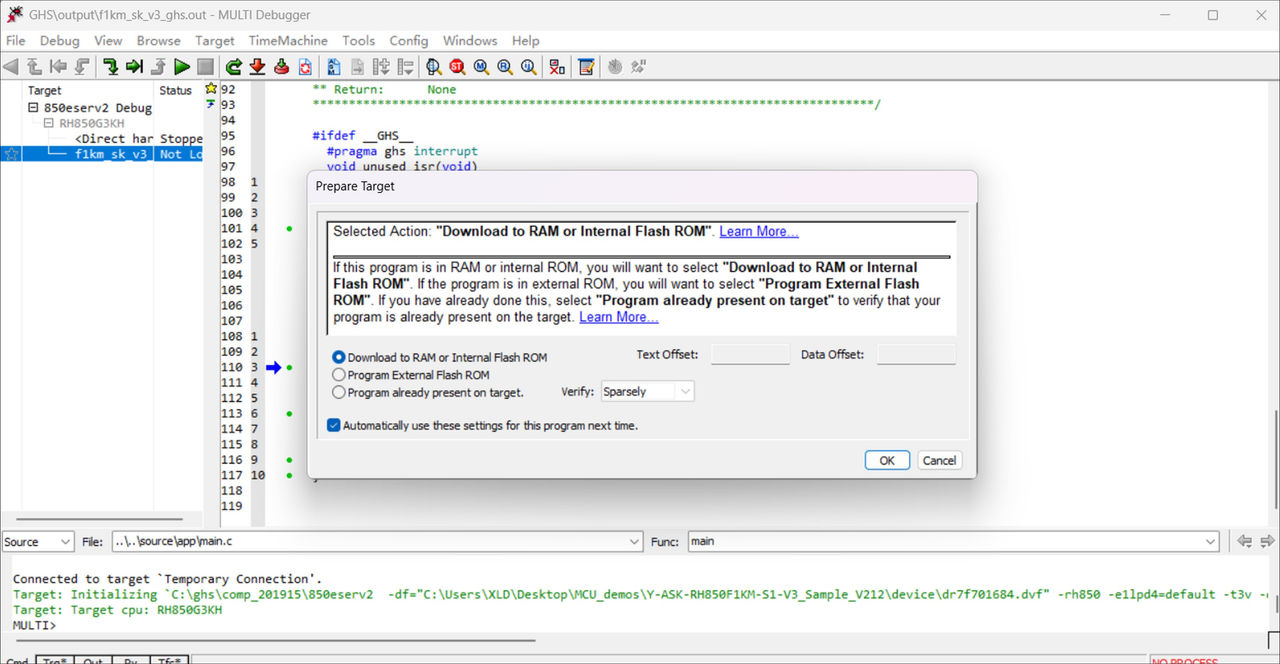The width and height of the screenshot is (1280, 664).
Task: Click the Return/step out toolbar icon
Action: pos(158,67)
